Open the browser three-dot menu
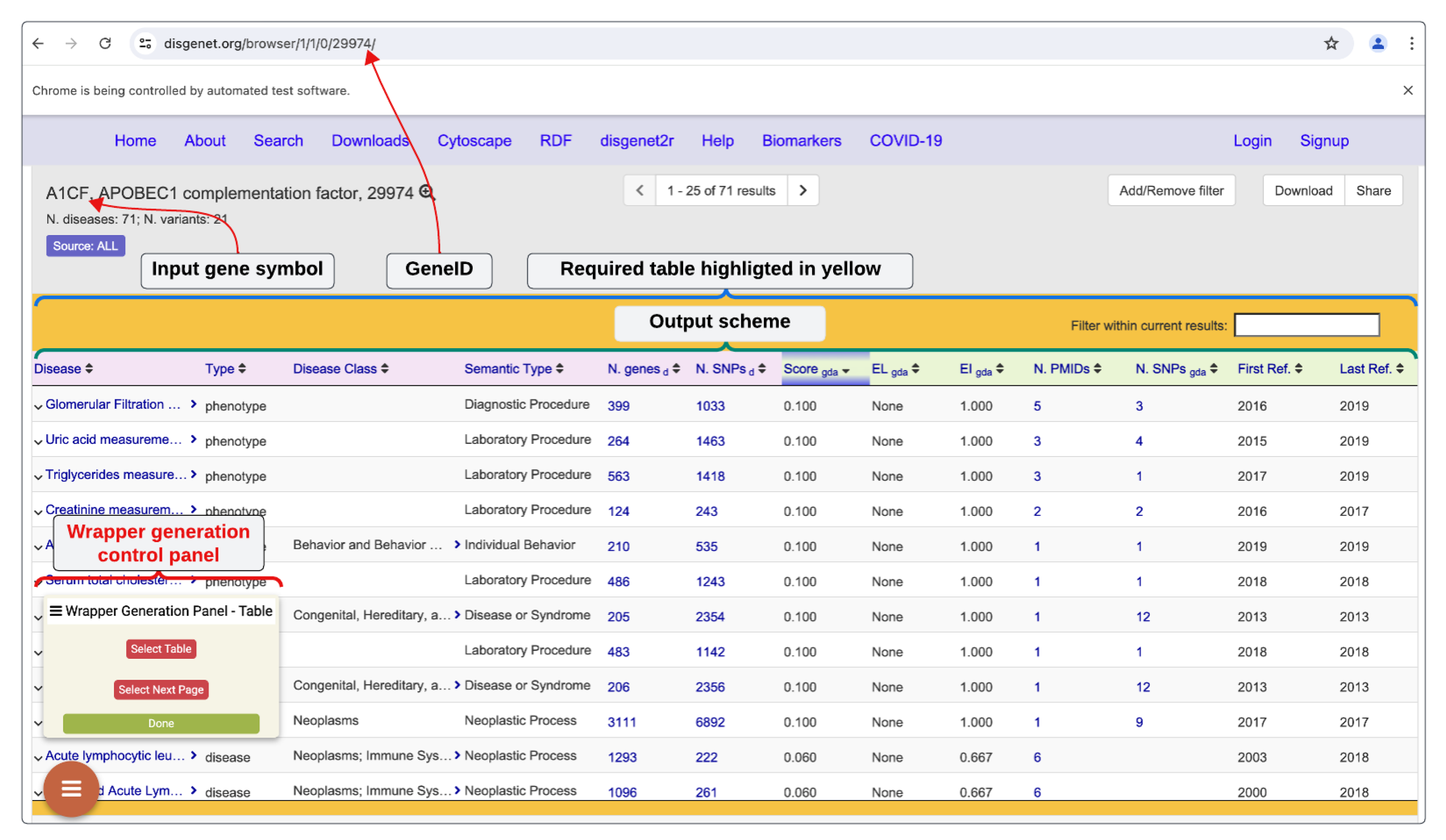Viewport: 1446px width, 840px height. pyautogui.click(x=1412, y=44)
